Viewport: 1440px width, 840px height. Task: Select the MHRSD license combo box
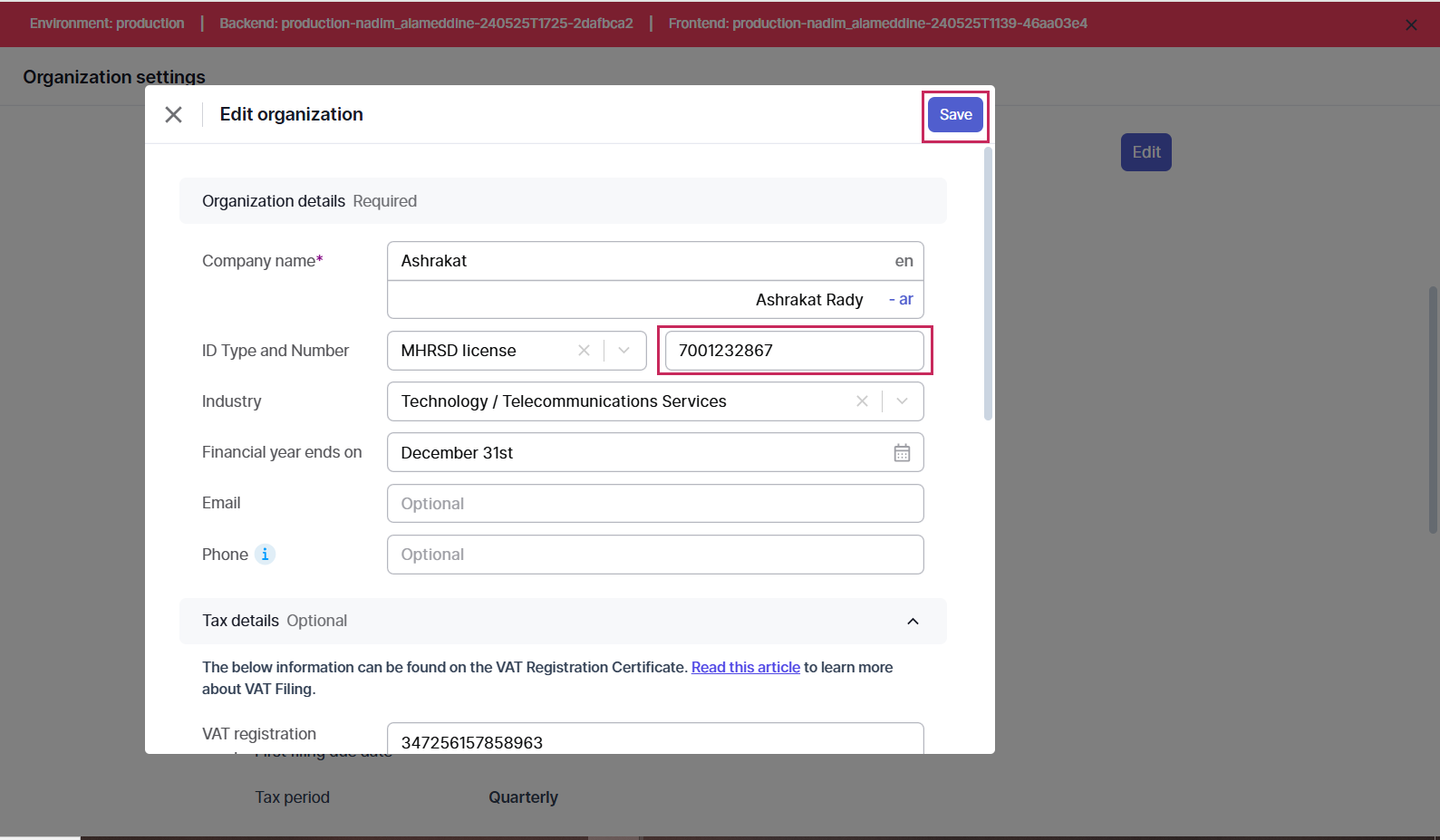coord(517,351)
